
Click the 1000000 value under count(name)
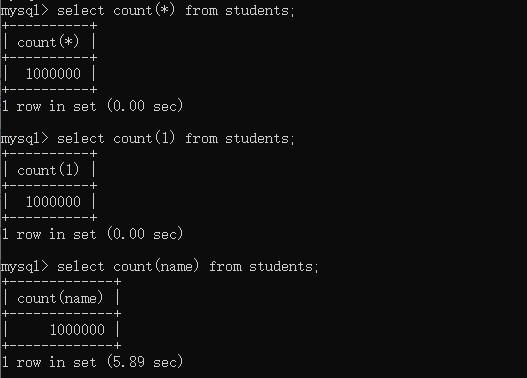click(77, 330)
